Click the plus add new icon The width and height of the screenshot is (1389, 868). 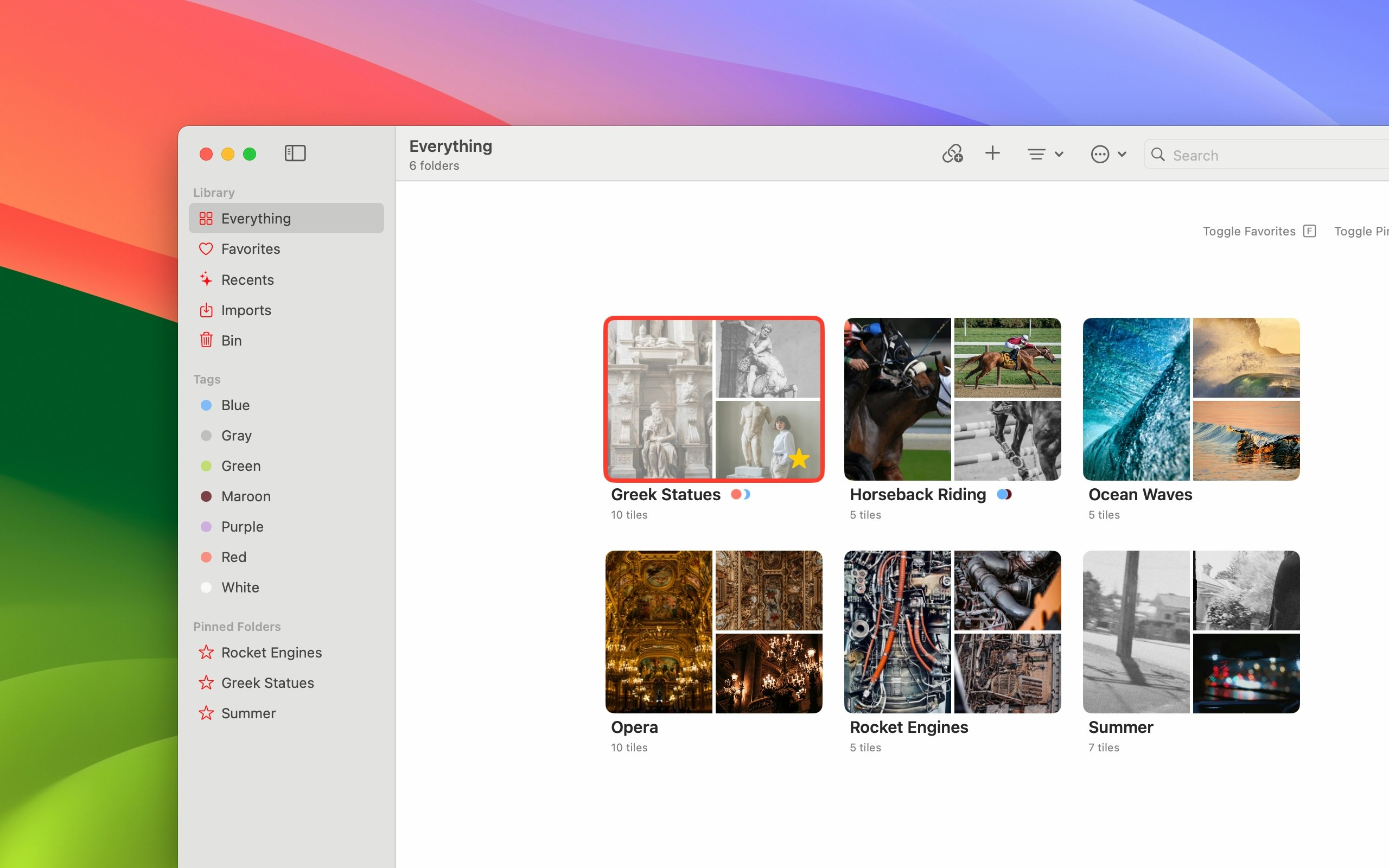tap(992, 154)
